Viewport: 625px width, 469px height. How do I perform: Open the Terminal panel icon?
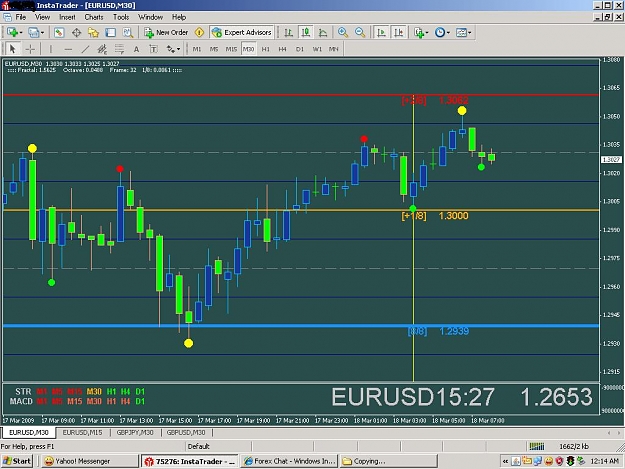(110, 32)
